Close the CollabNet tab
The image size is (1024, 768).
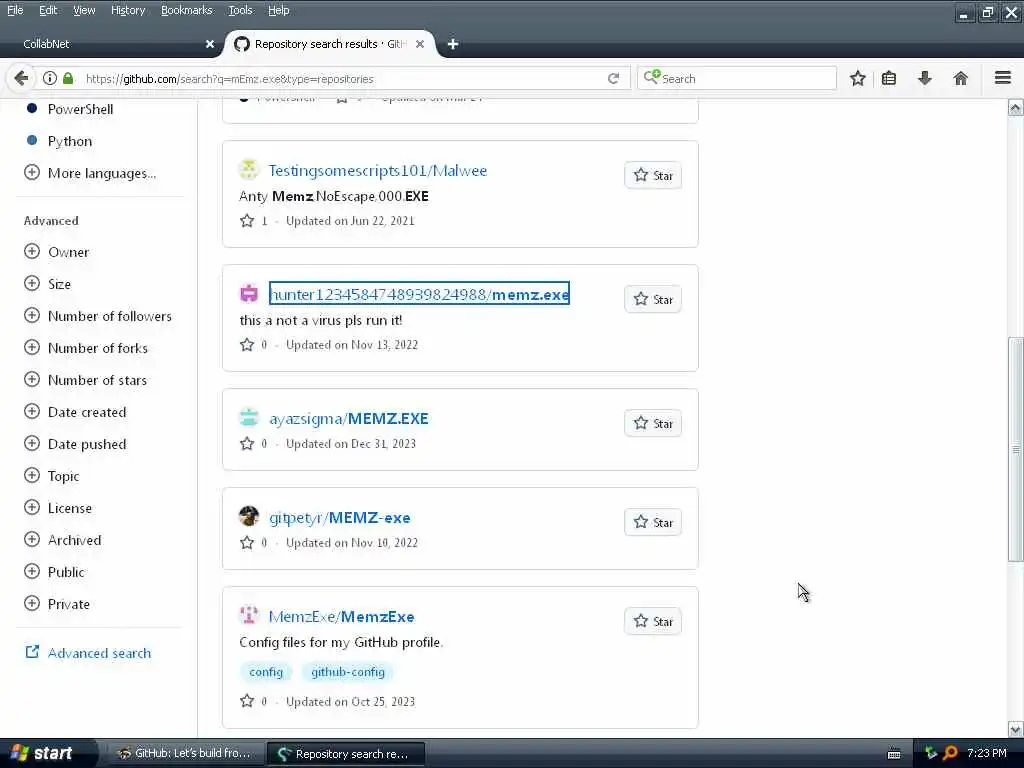click(210, 44)
